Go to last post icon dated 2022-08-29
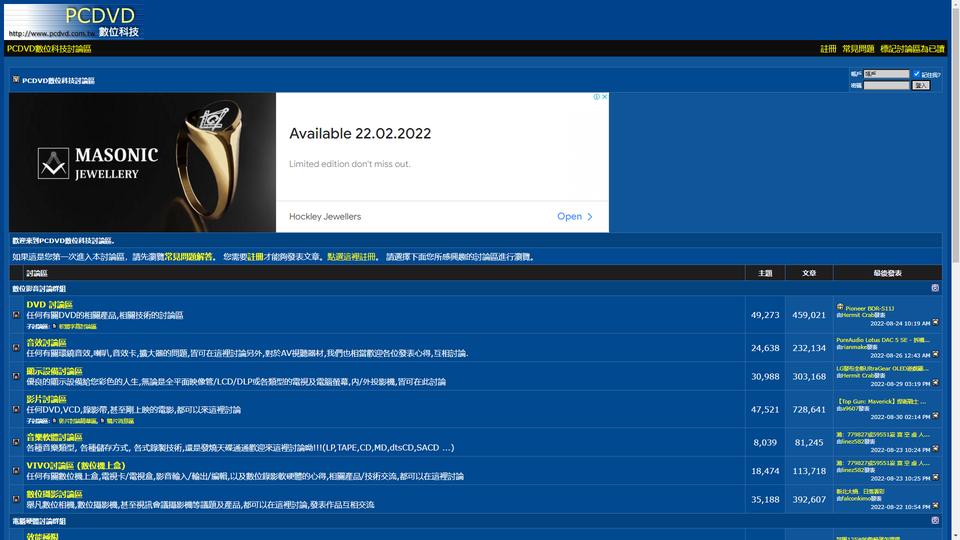This screenshot has height=540, width=960. tap(936, 383)
